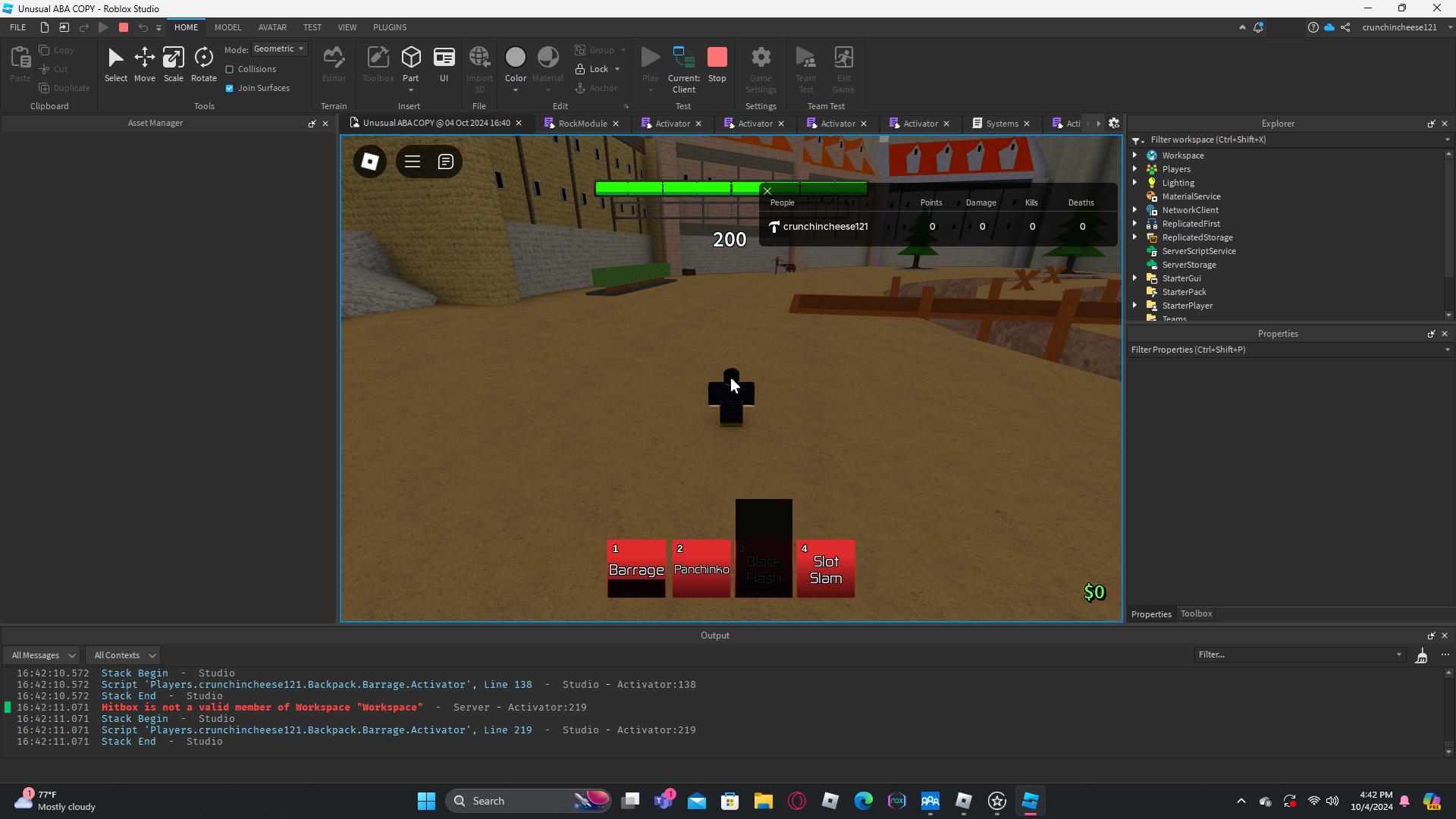The width and height of the screenshot is (1456, 819).
Task: Open the Terrain Editor
Action: [334, 64]
